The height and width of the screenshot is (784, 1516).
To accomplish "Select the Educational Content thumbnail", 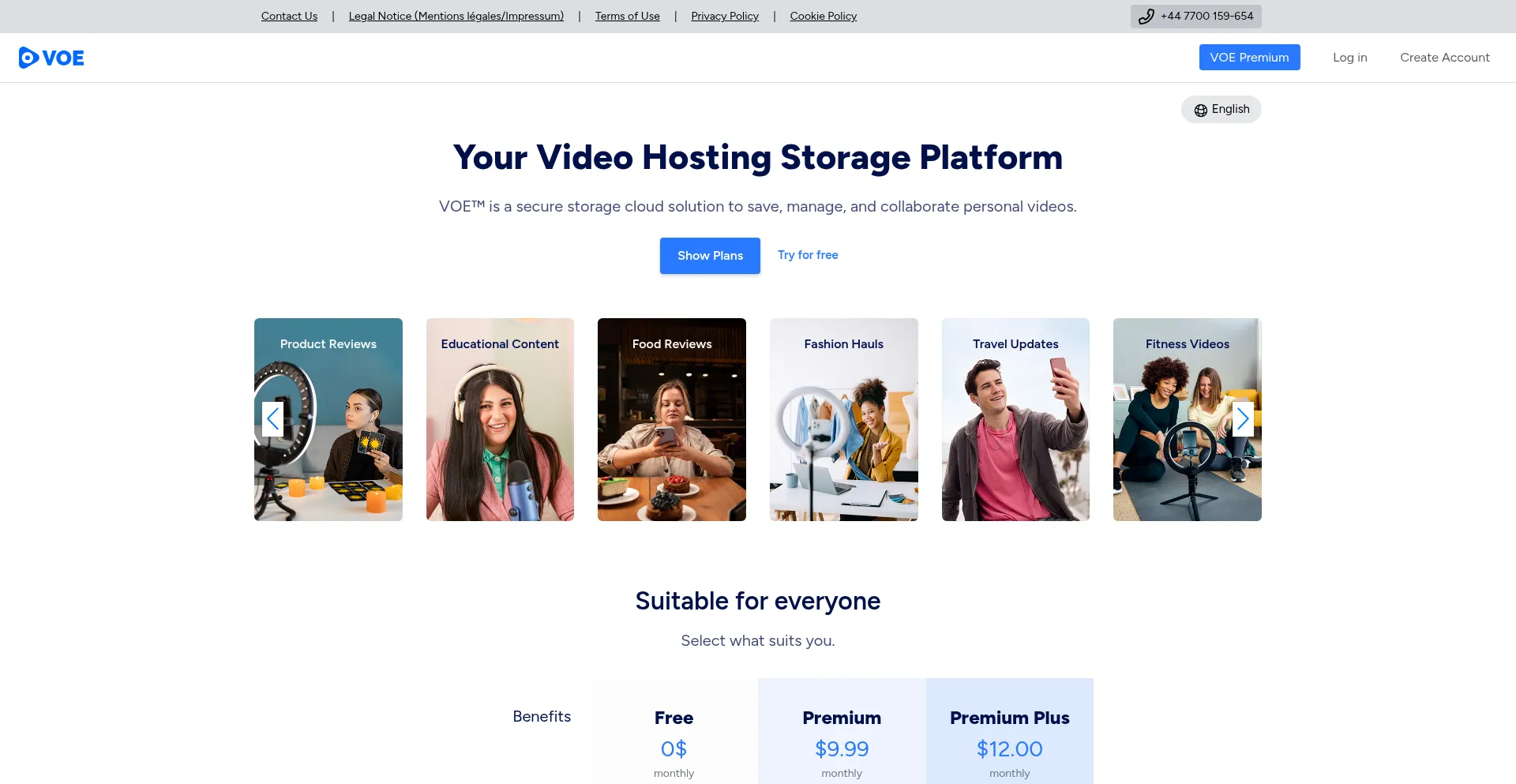I will tap(500, 419).
